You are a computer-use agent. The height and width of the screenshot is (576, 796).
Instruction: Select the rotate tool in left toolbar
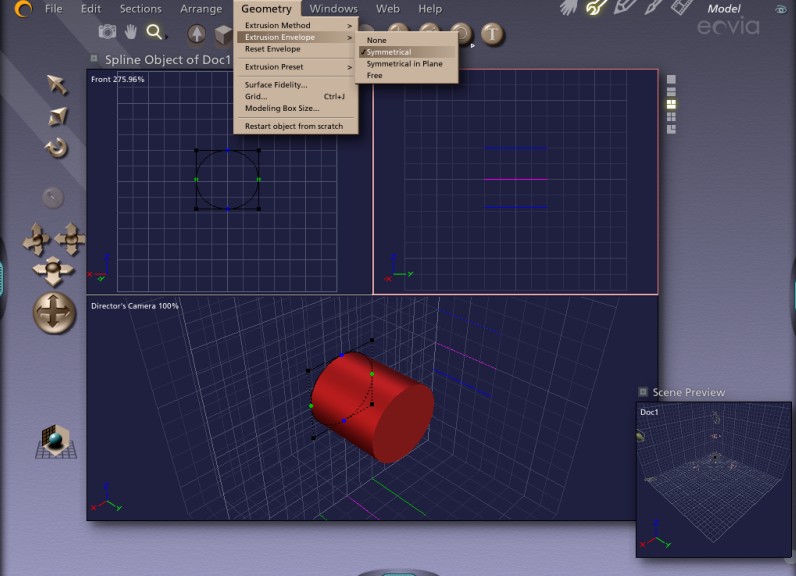pos(57,148)
